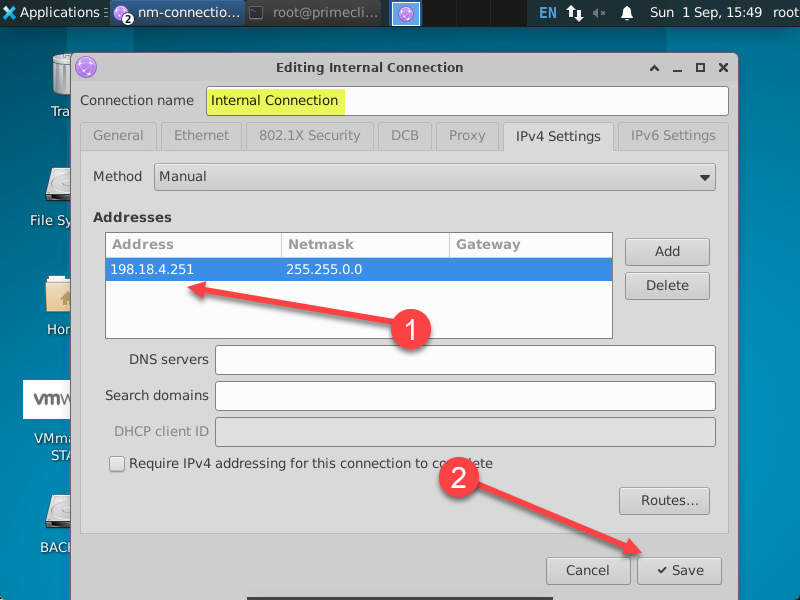Minimize the Editing Internal Connection window

(x=677, y=67)
